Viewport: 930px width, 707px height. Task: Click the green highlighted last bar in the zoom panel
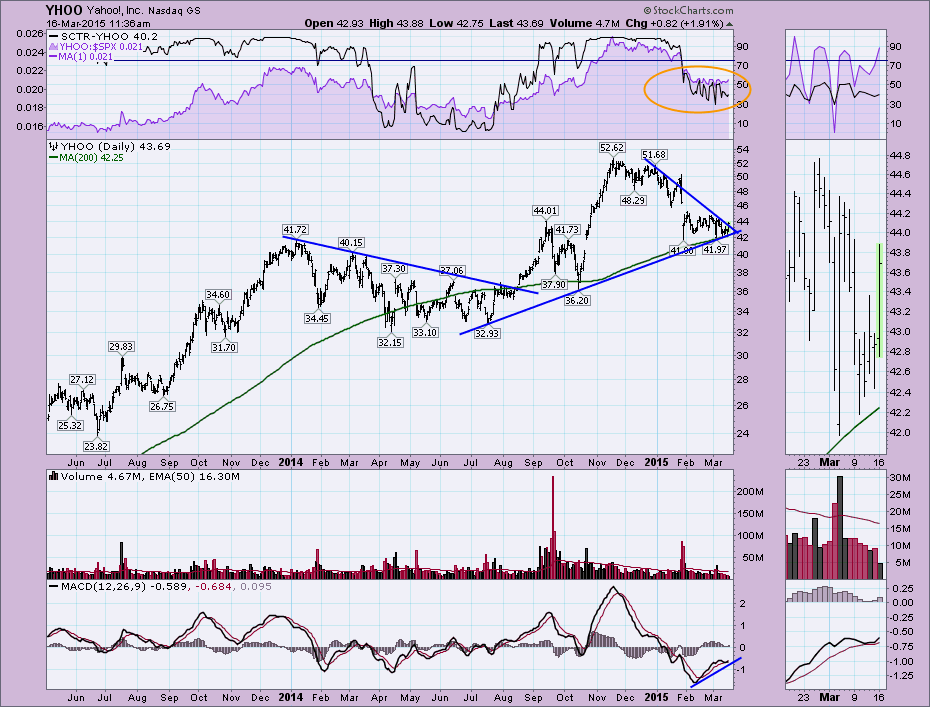[880, 300]
